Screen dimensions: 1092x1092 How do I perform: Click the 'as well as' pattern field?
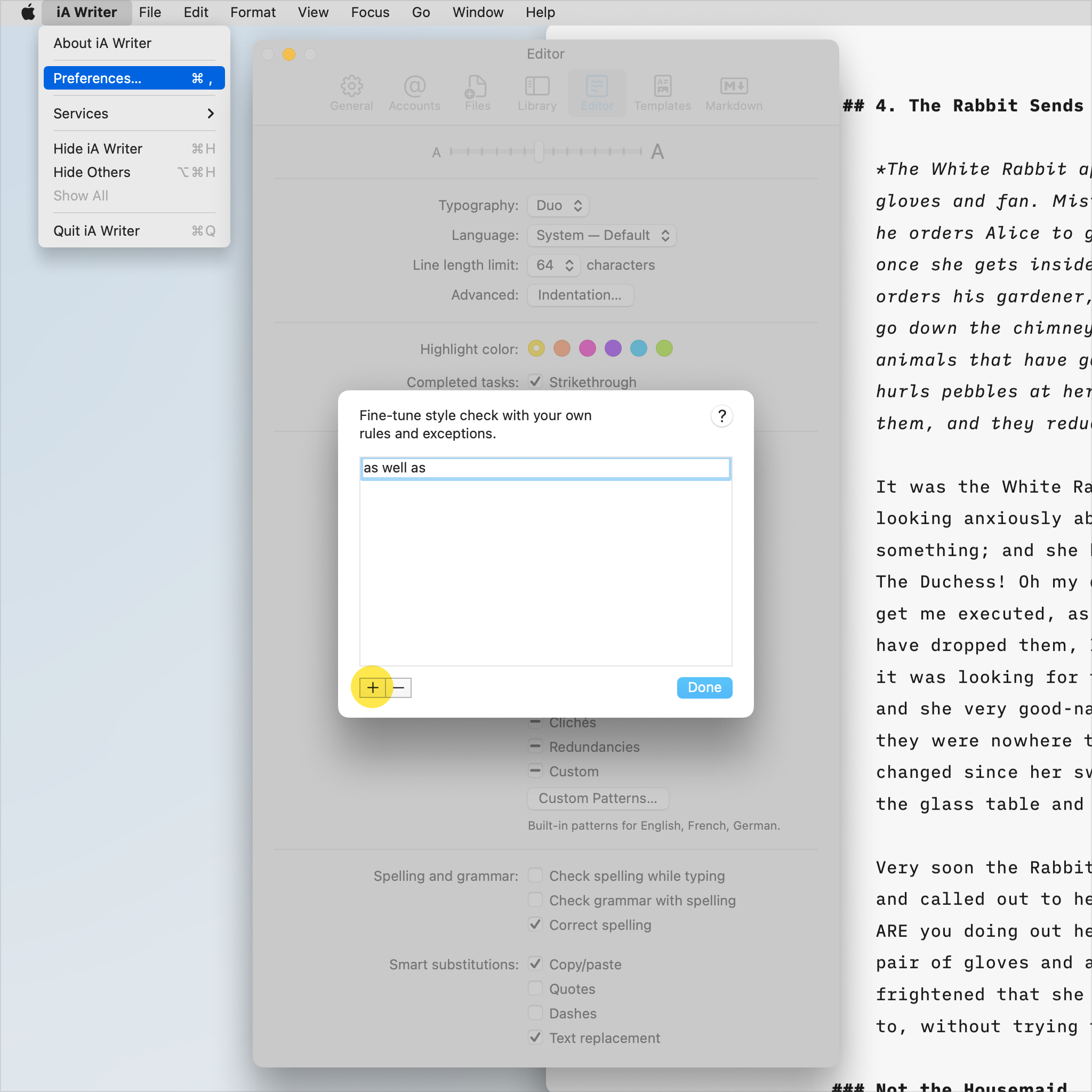(545, 468)
